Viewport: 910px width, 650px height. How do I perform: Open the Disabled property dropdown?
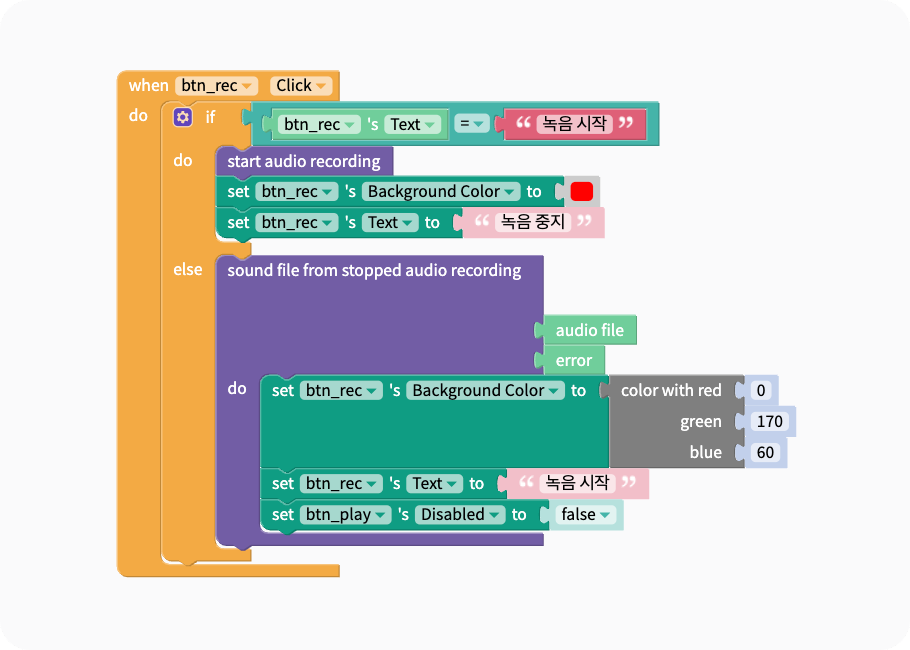(x=460, y=515)
